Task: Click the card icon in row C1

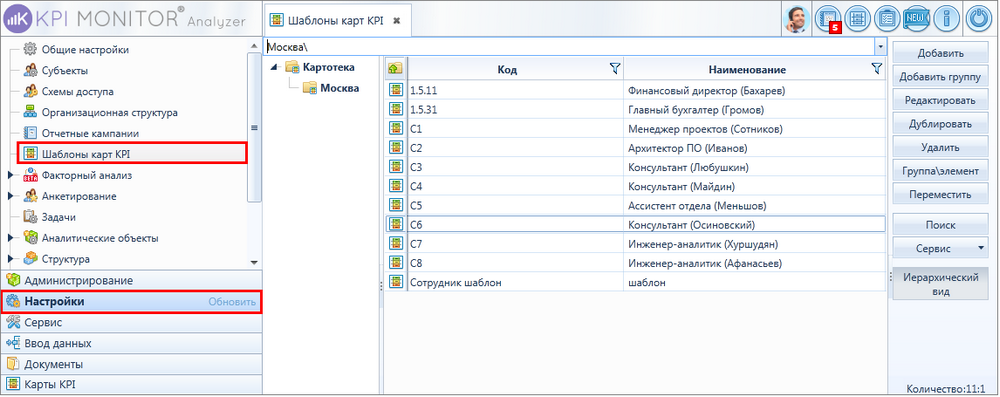Action: [x=396, y=128]
